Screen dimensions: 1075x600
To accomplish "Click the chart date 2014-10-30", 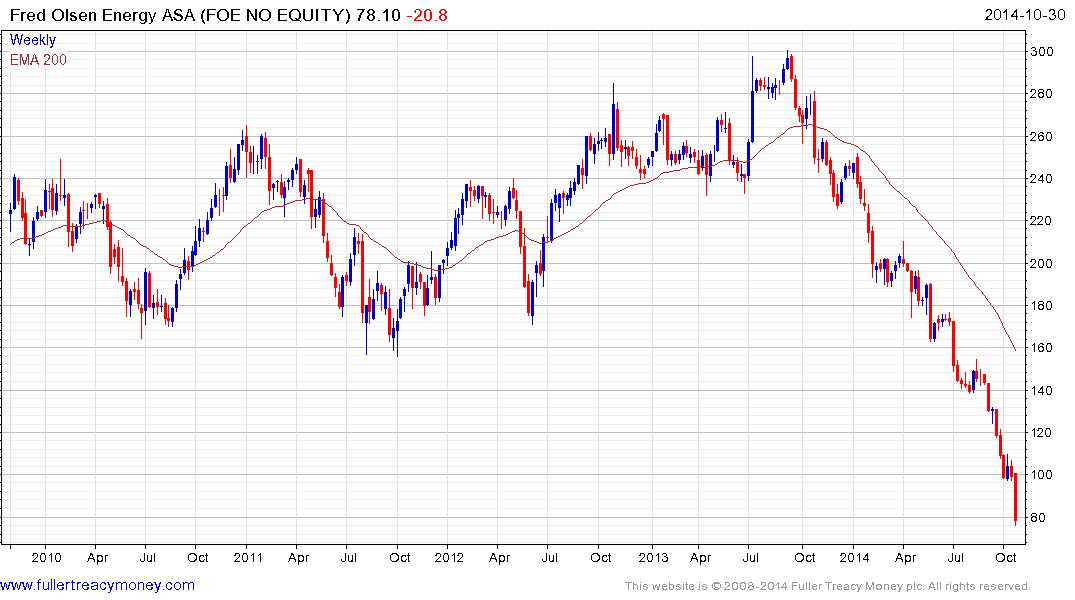I will click(1025, 14).
